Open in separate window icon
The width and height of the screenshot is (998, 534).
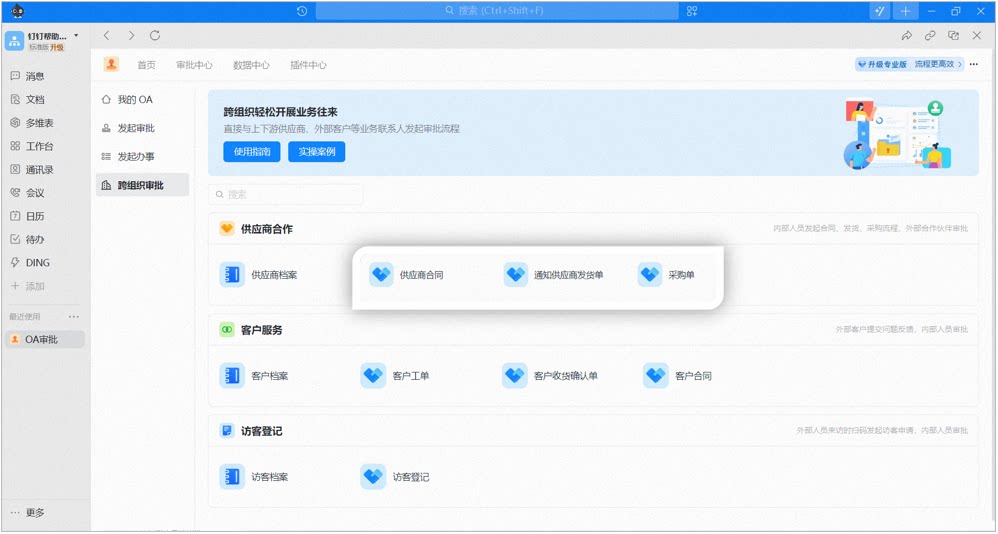pyautogui.click(x=953, y=36)
